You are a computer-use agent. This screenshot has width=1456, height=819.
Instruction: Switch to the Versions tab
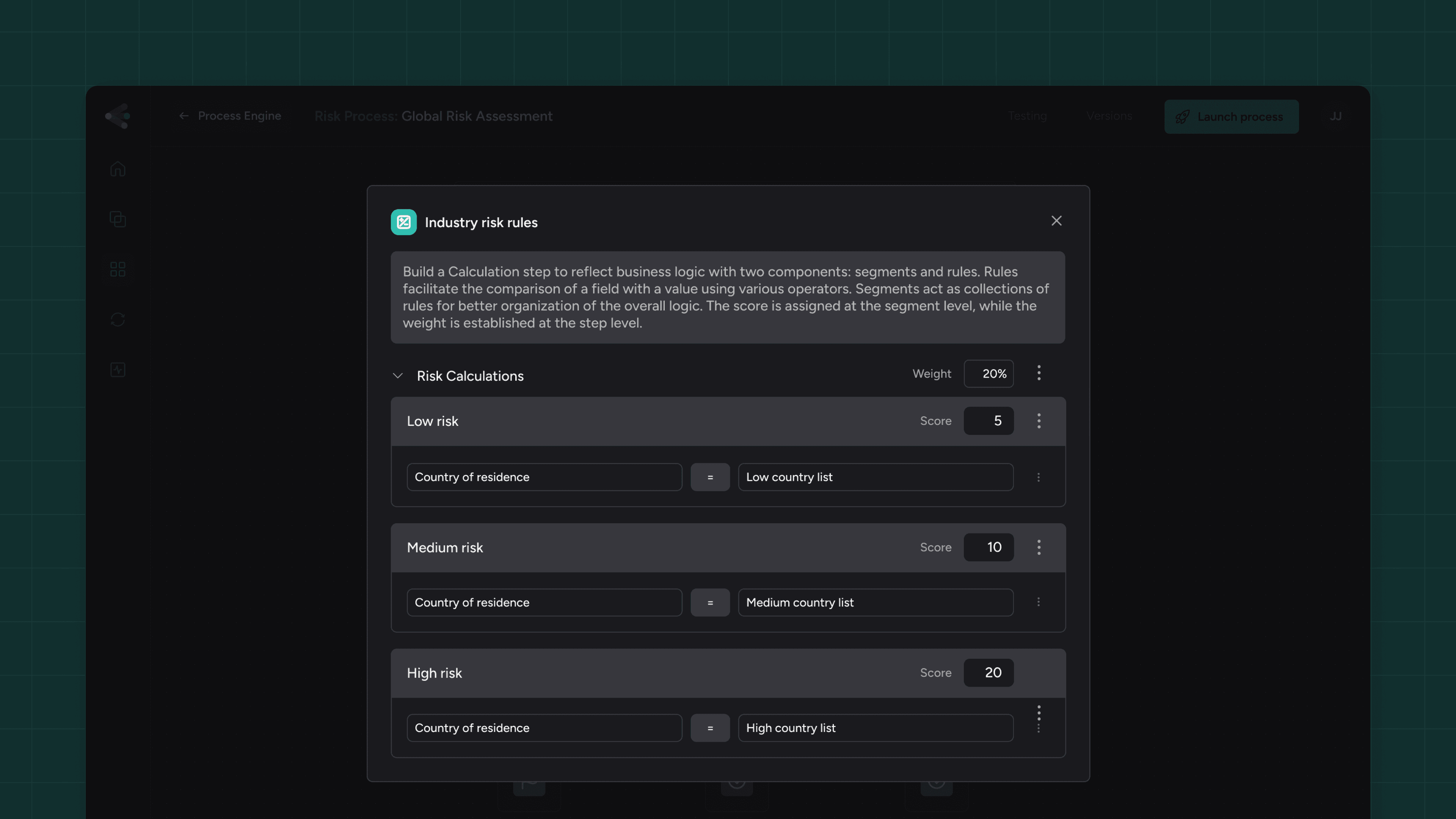pyautogui.click(x=1109, y=116)
